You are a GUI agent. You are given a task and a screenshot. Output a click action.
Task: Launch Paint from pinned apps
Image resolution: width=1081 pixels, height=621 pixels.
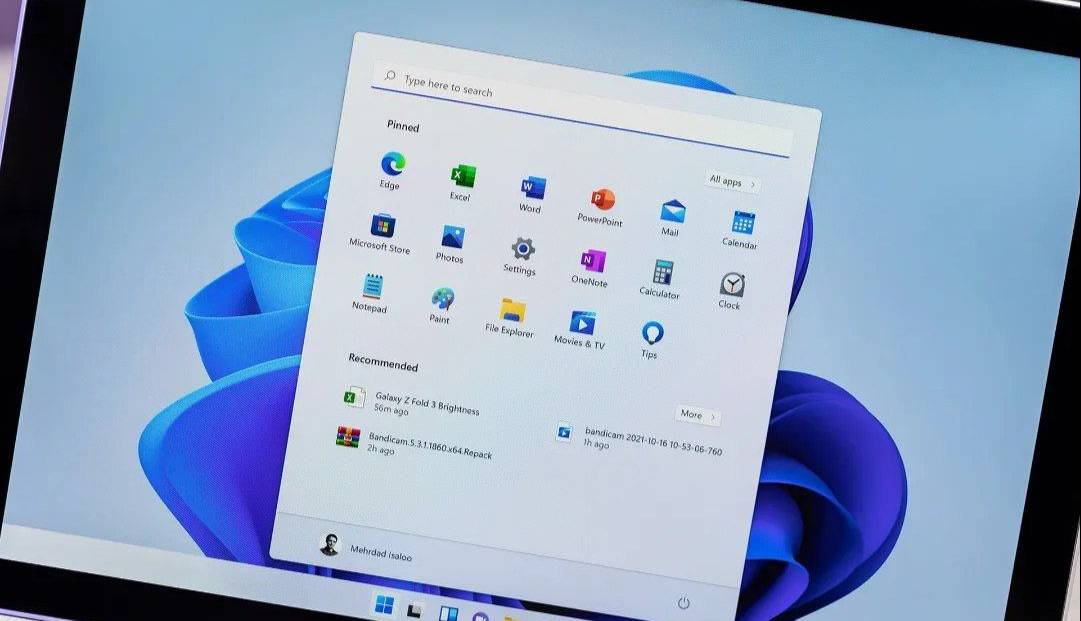pyautogui.click(x=441, y=300)
